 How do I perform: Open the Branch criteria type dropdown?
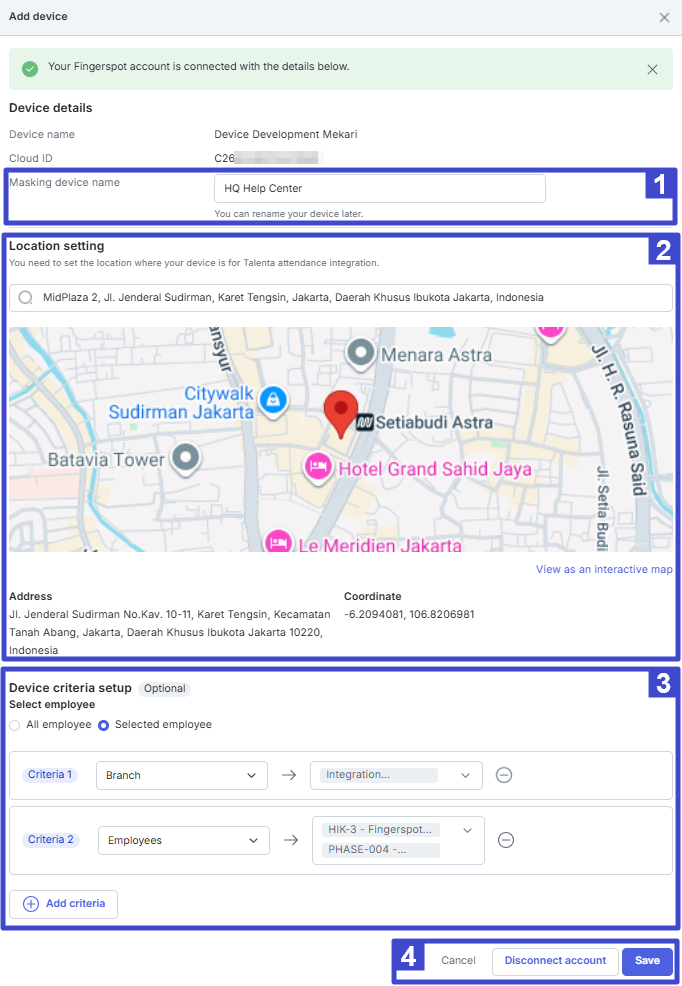182,775
